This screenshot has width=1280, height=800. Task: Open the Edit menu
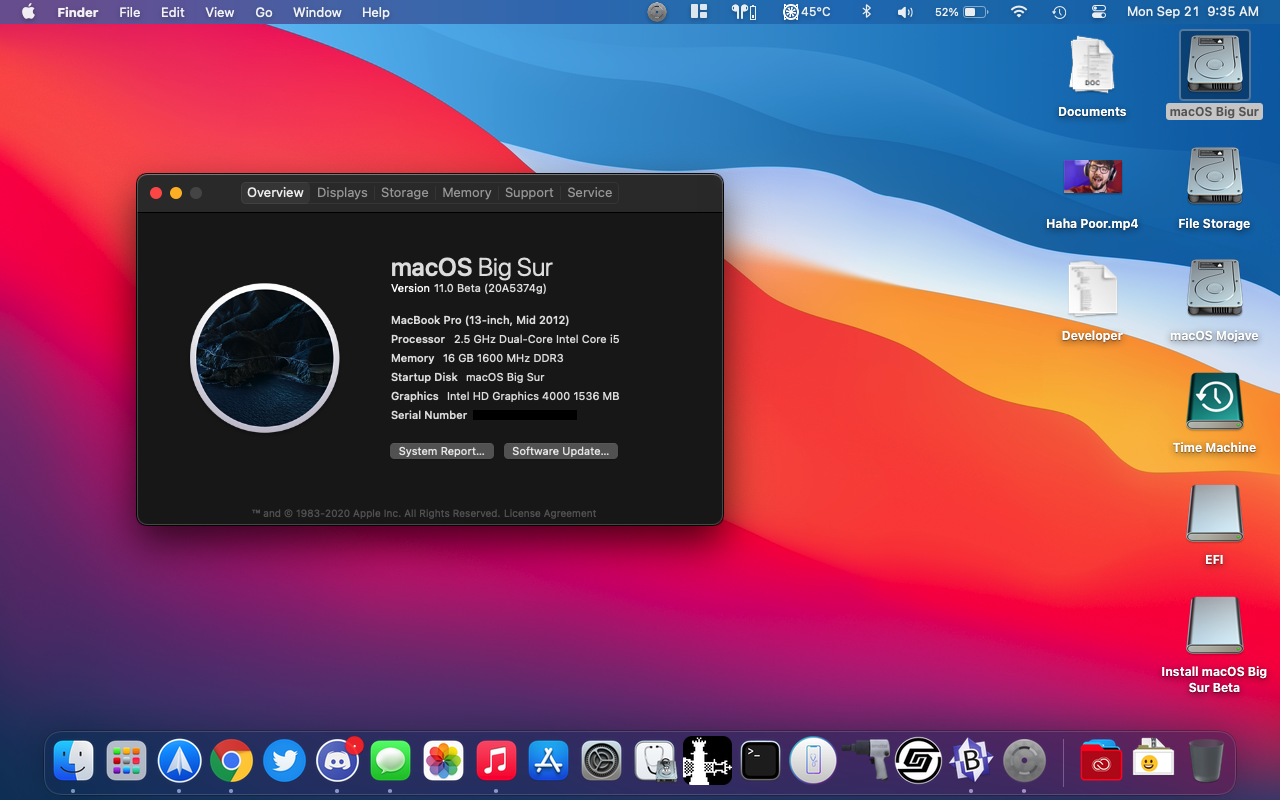click(x=173, y=12)
